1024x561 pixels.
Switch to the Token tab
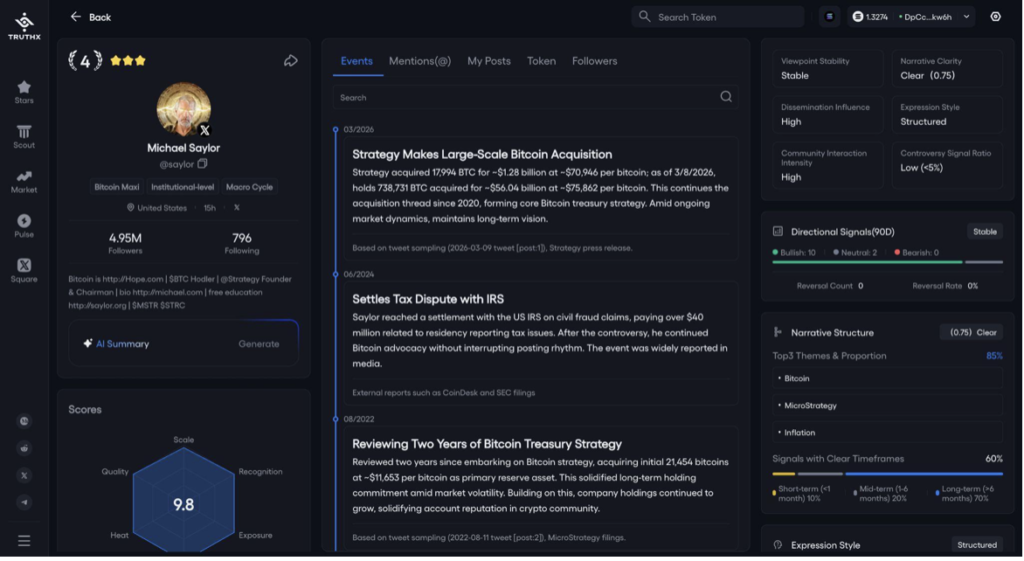pyautogui.click(x=541, y=61)
